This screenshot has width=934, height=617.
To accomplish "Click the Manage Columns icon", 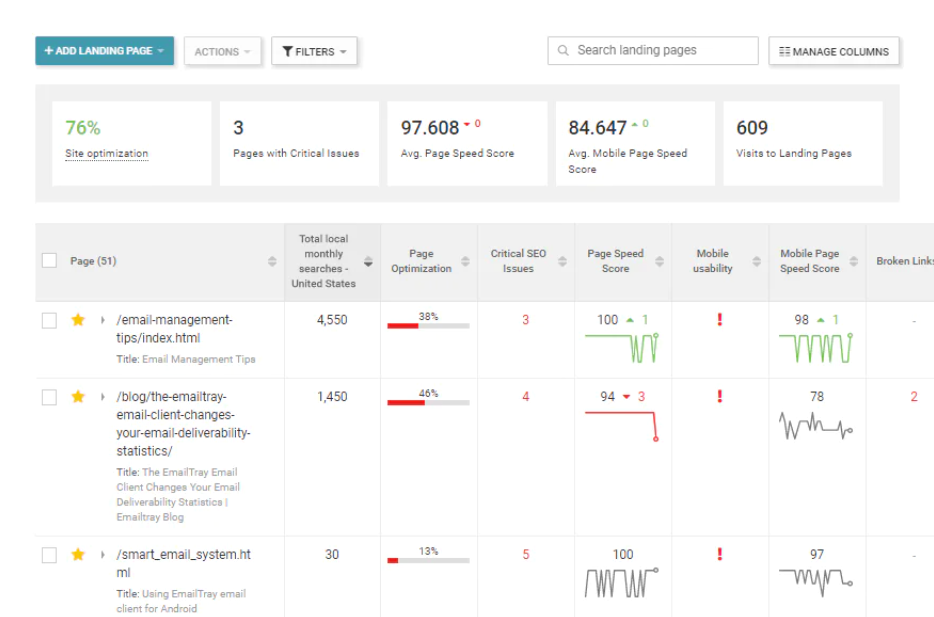I will pos(783,51).
